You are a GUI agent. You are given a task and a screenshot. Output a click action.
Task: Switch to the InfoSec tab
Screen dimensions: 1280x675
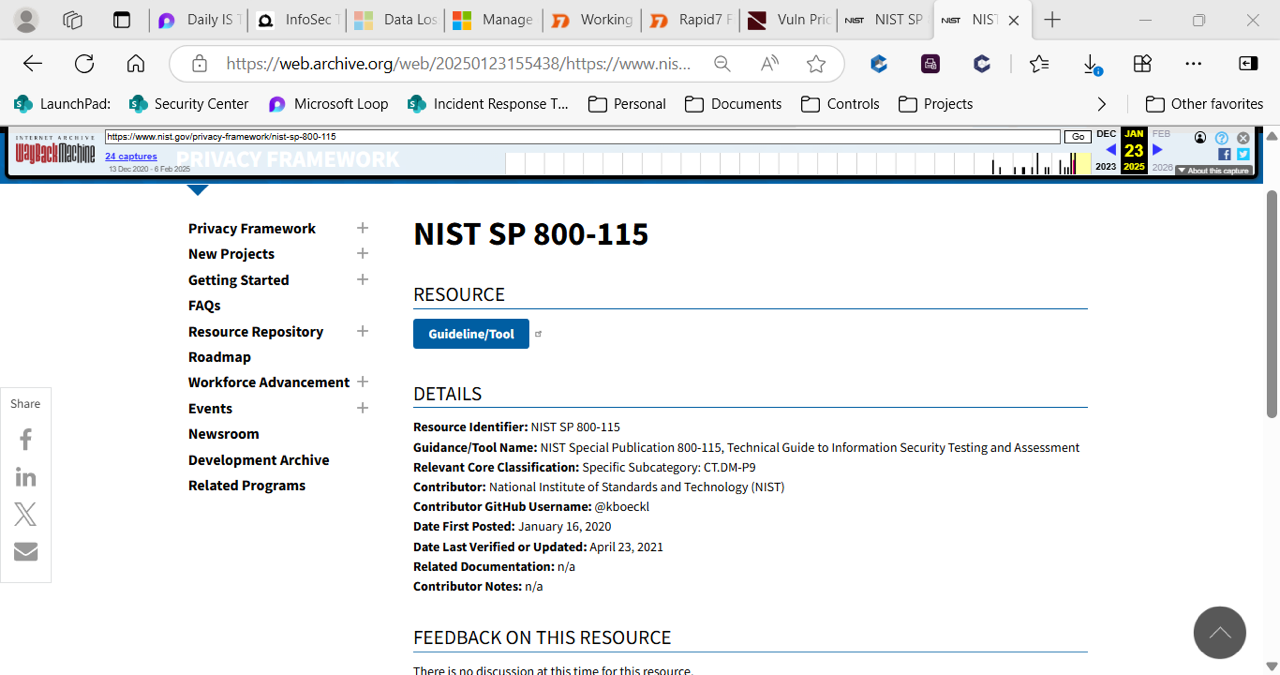pos(296,20)
